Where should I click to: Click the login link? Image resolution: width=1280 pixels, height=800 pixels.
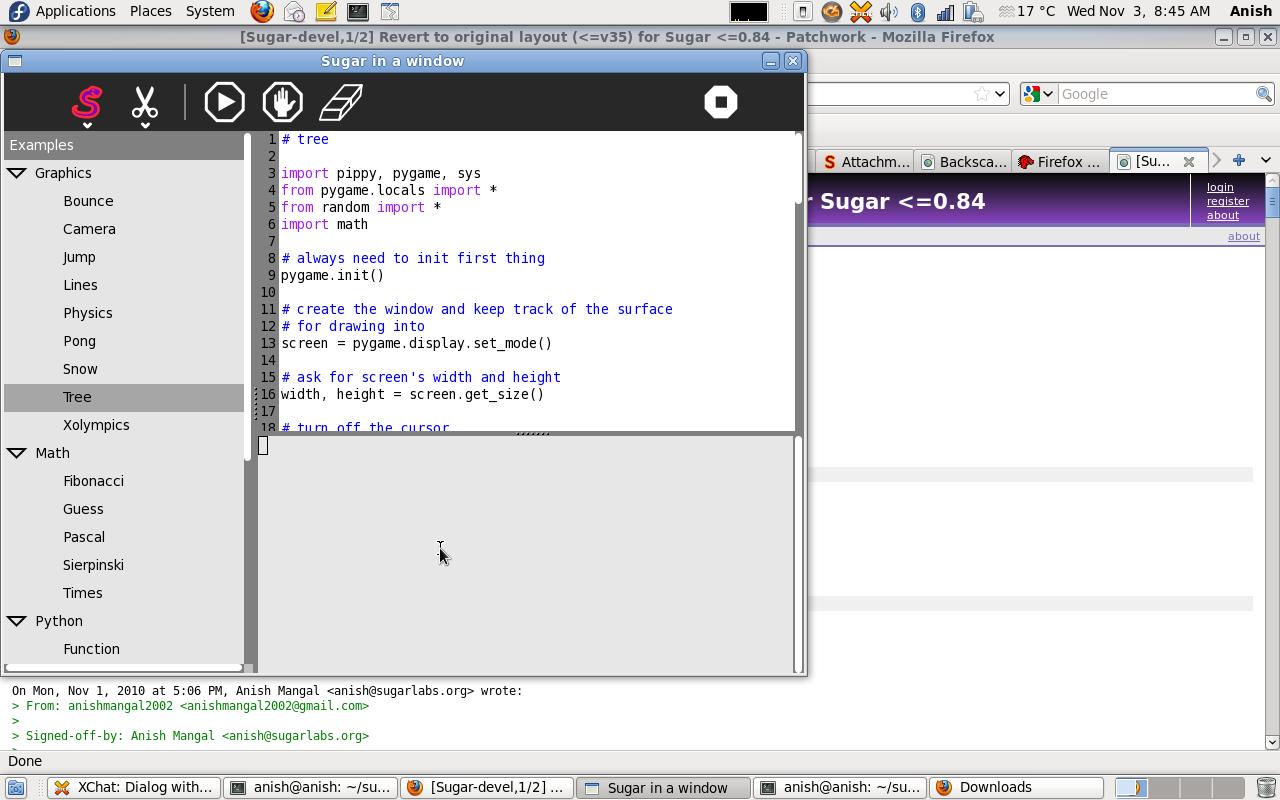1220,187
